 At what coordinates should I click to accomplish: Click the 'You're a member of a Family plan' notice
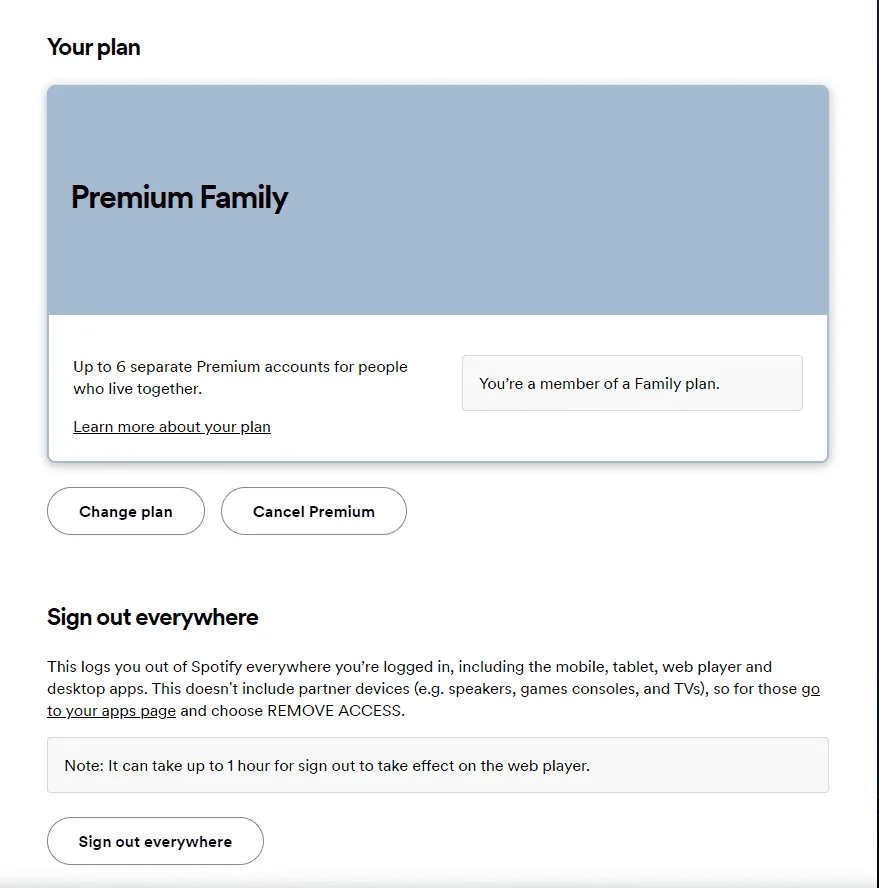click(x=632, y=383)
